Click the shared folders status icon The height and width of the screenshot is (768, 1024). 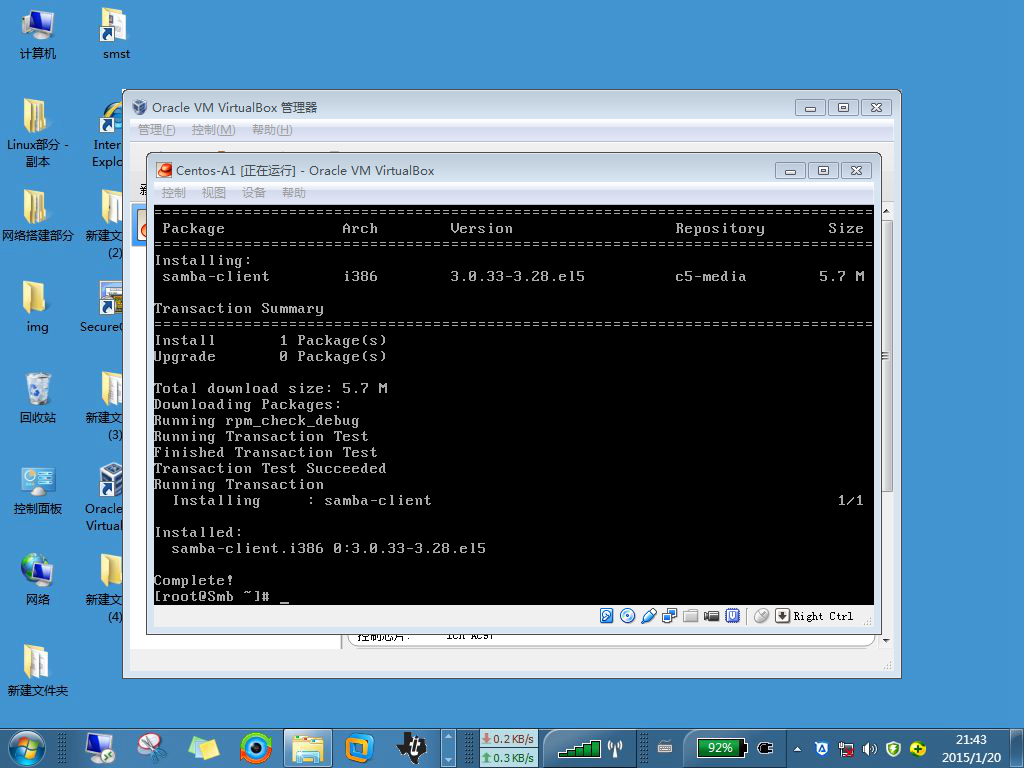(x=690, y=616)
